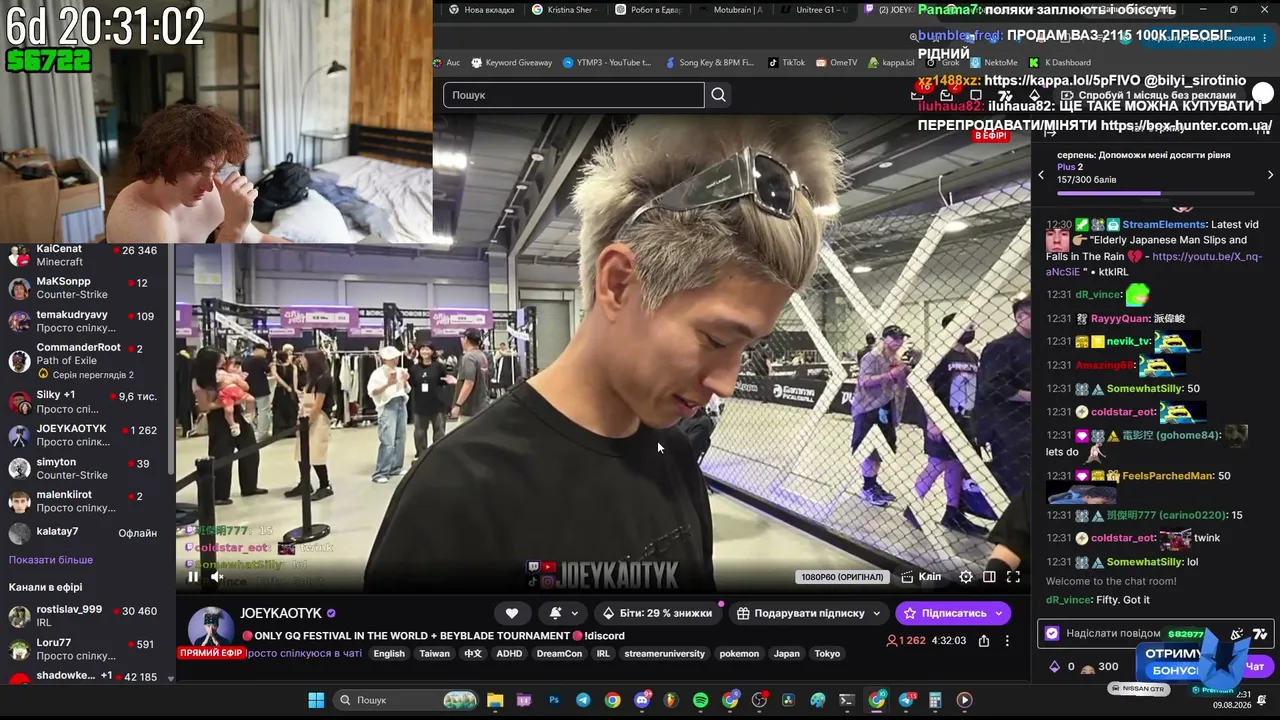Open the YouTube link in StreamElements message
The image size is (1280, 720).
tap(1154, 264)
